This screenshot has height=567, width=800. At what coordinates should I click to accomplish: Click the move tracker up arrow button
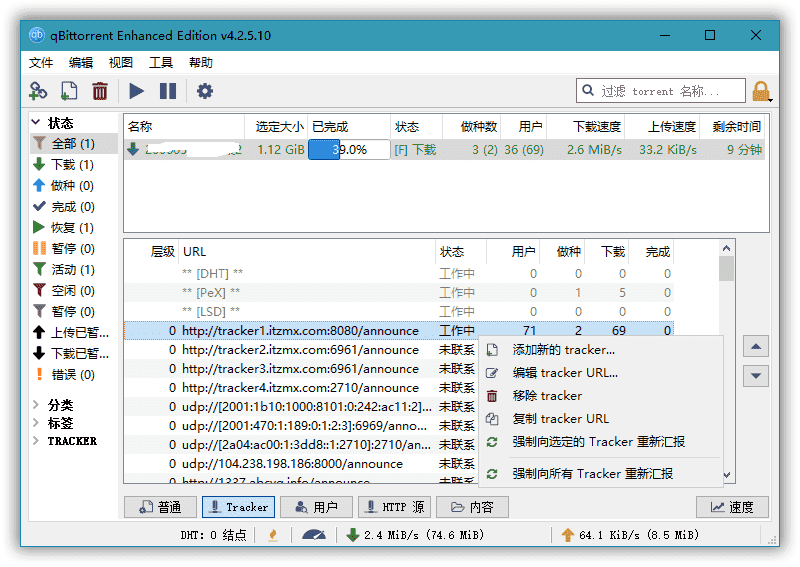pos(757,347)
